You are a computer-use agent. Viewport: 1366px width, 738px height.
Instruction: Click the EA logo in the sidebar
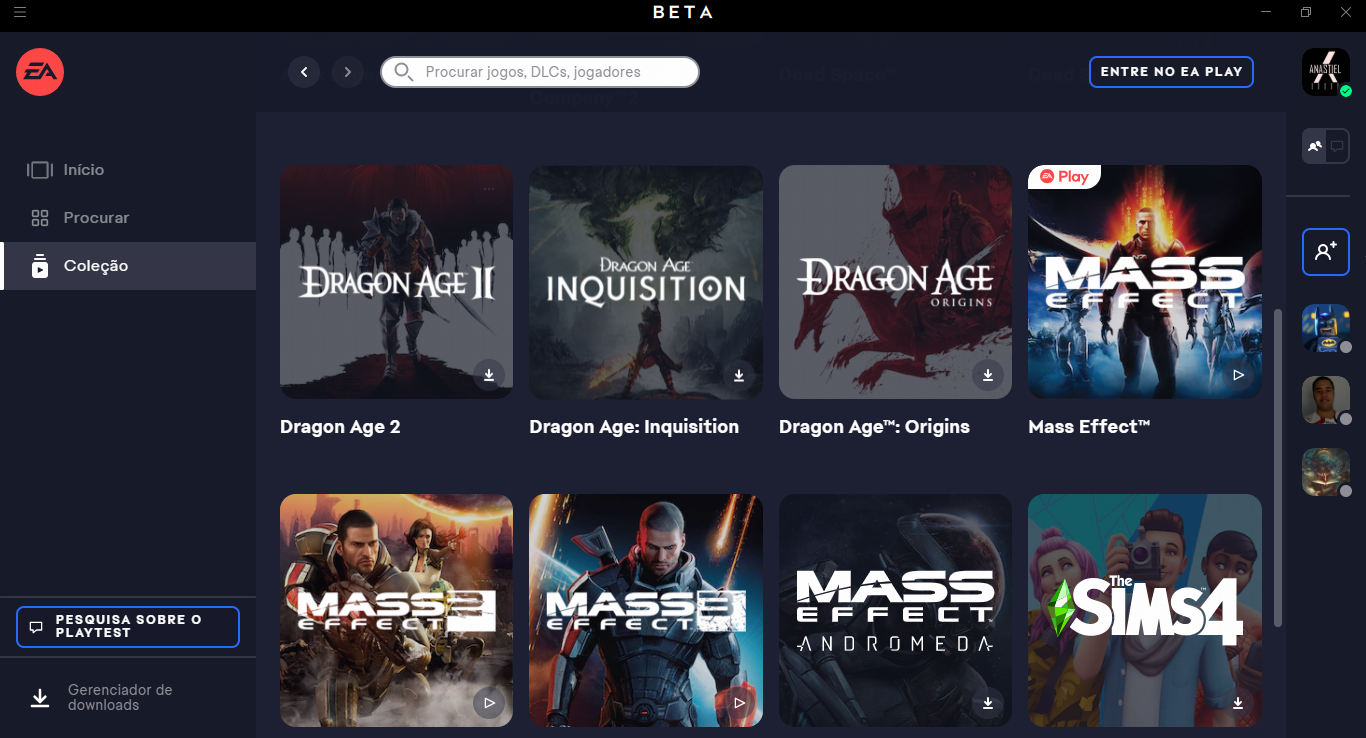point(40,72)
